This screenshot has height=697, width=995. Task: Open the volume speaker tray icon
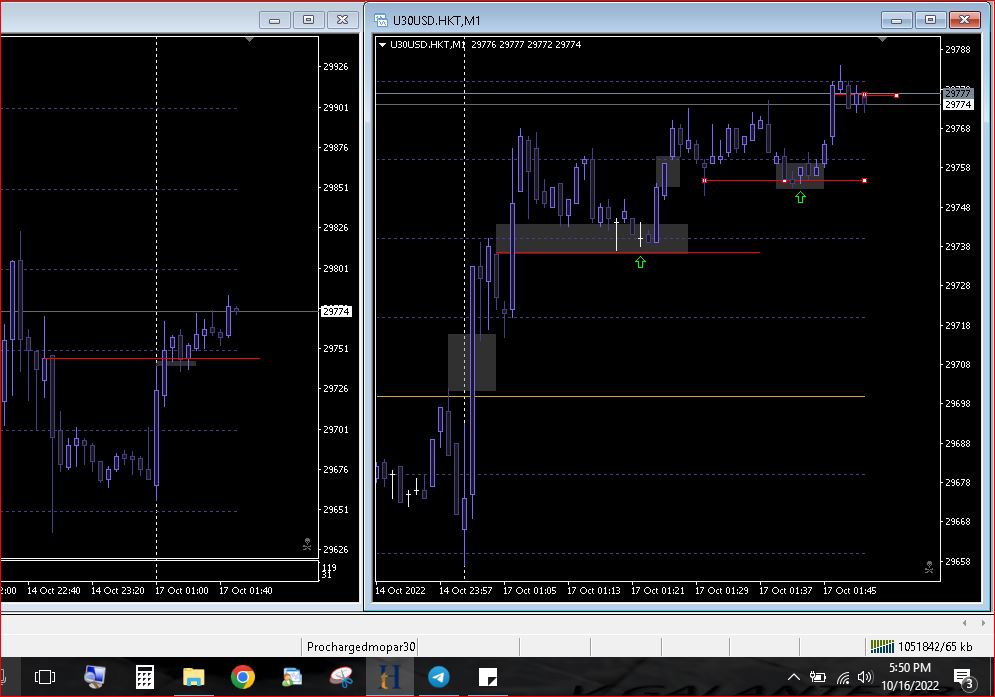[864, 677]
